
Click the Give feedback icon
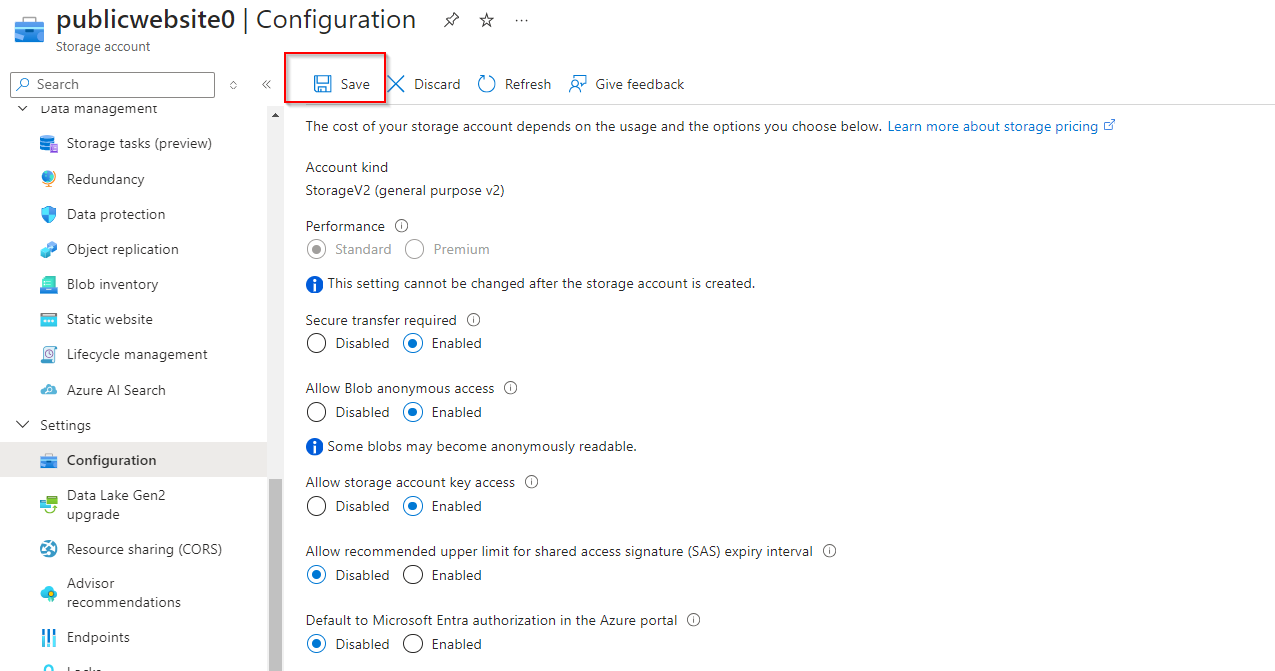[x=577, y=84]
